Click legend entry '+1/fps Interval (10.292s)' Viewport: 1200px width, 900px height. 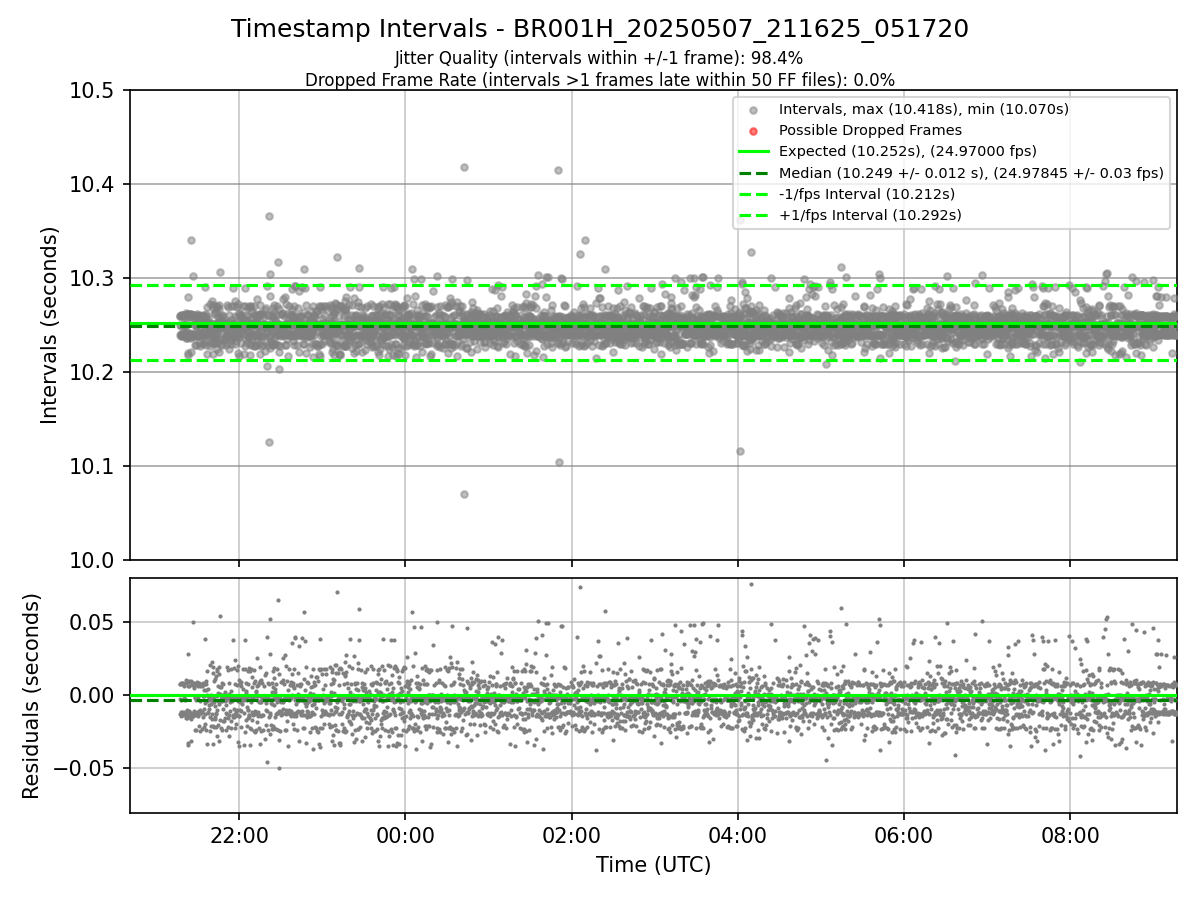pyautogui.click(x=870, y=214)
